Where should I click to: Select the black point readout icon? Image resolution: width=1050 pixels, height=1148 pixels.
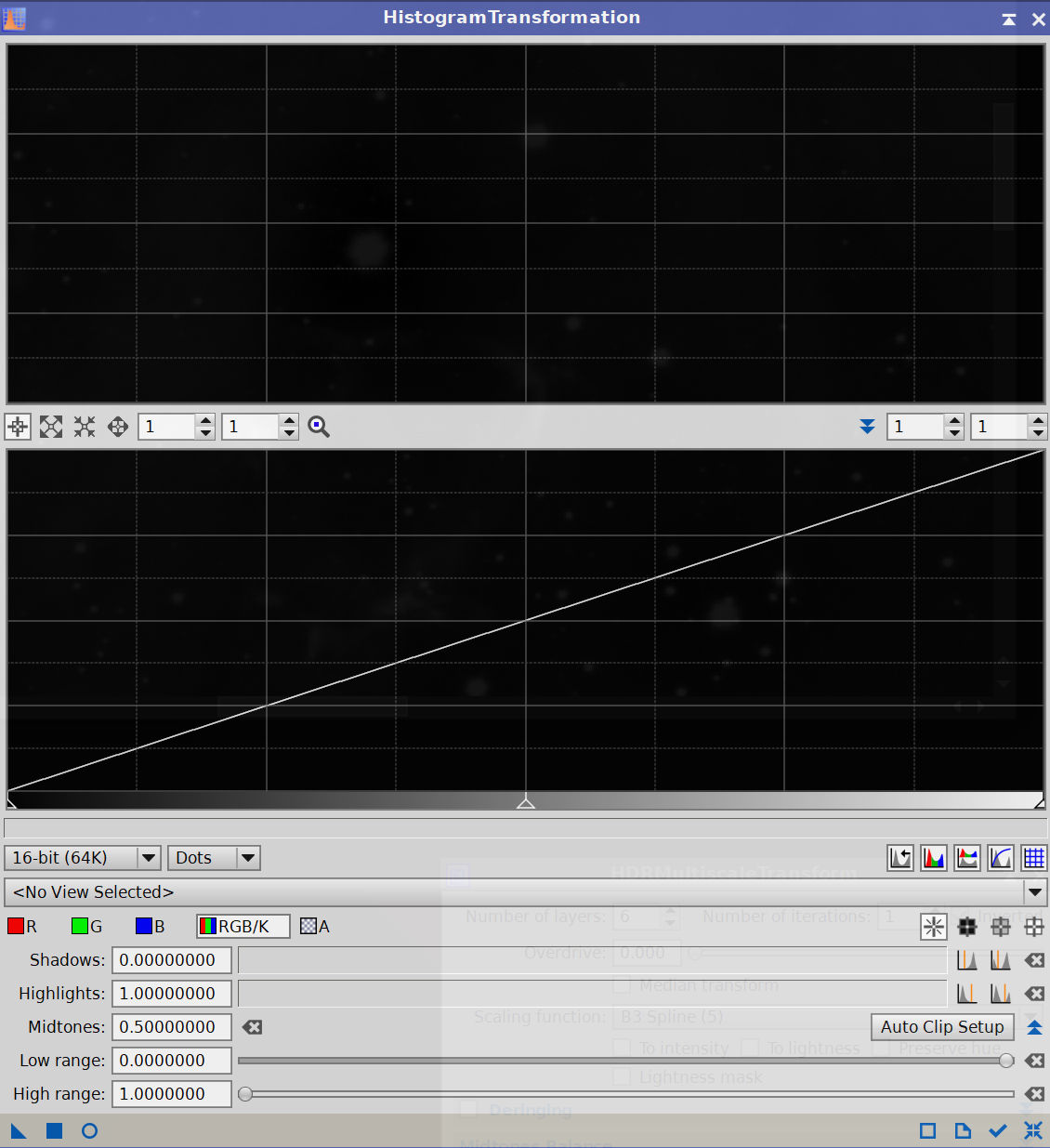click(967, 927)
